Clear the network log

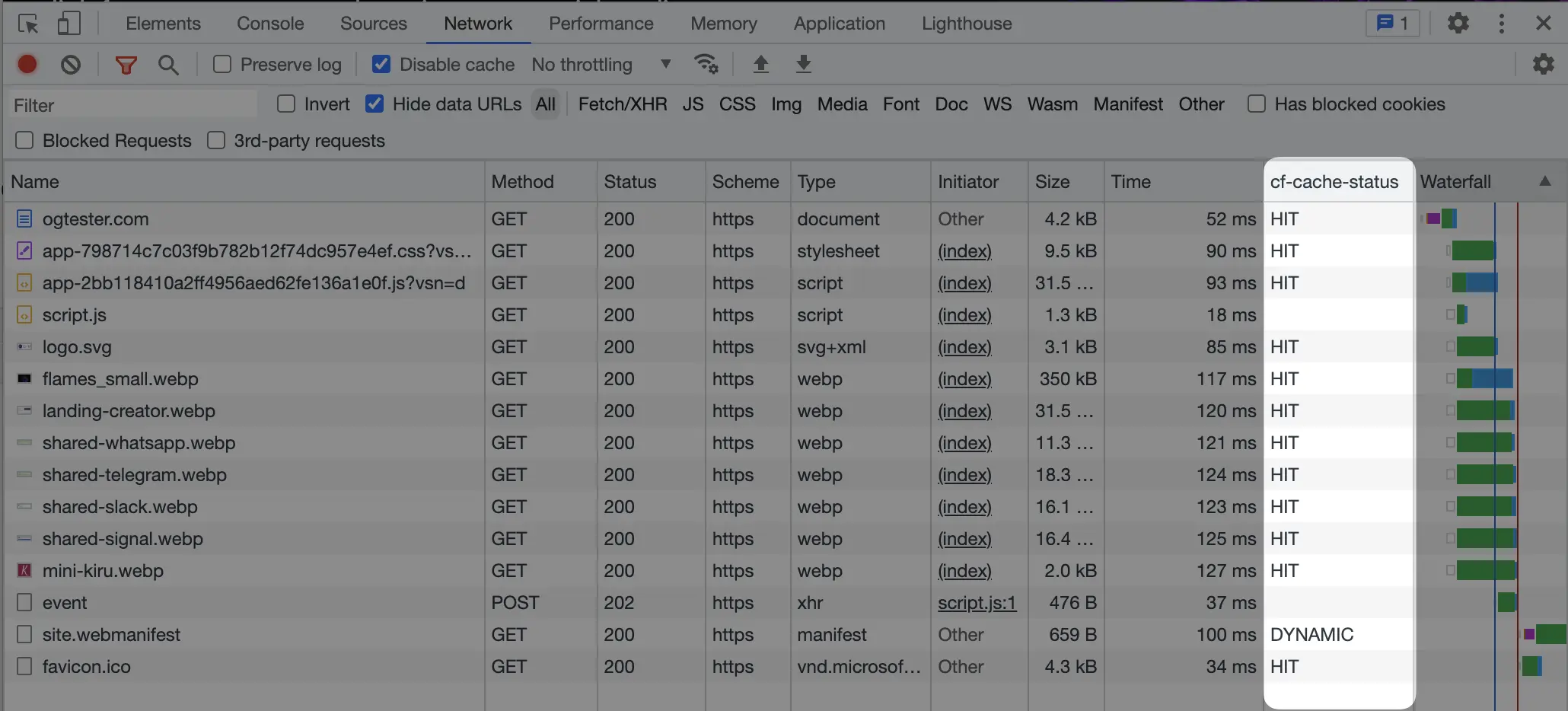click(x=71, y=65)
